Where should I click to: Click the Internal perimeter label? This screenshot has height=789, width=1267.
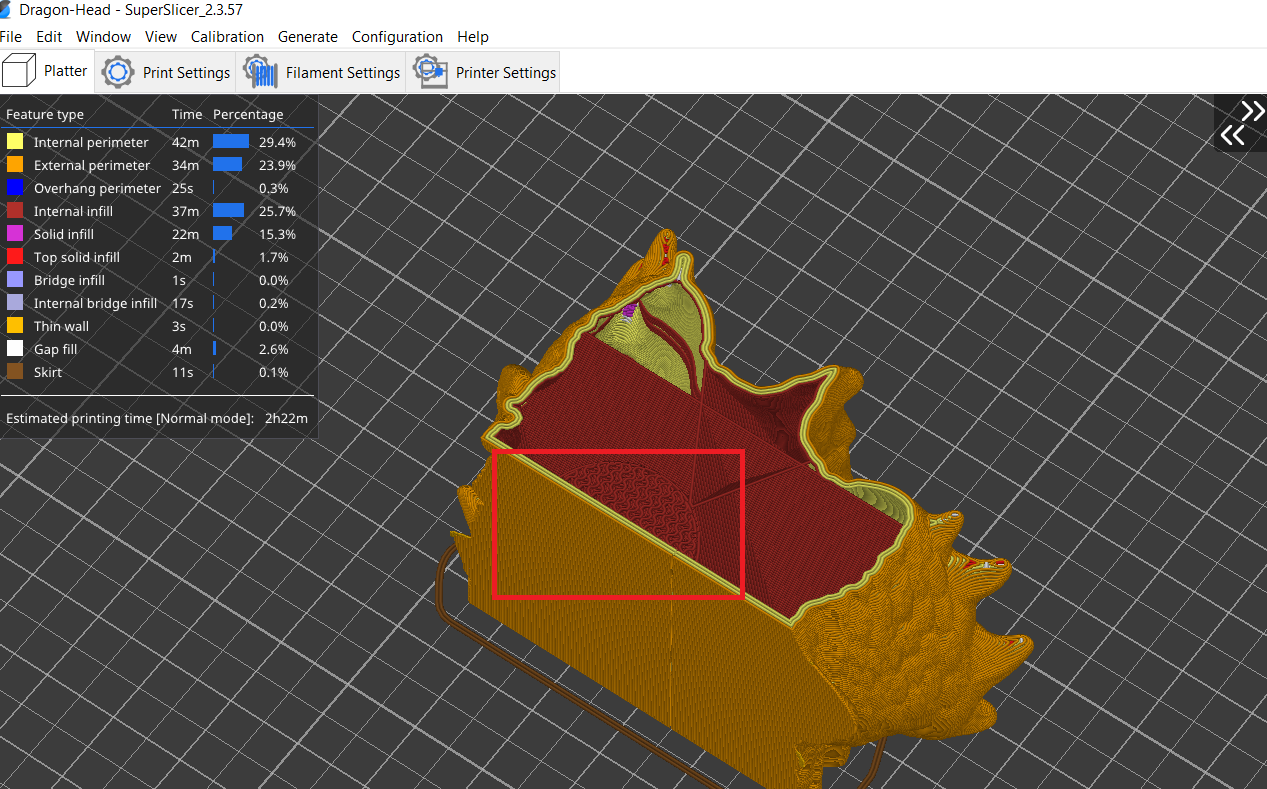tap(91, 143)
